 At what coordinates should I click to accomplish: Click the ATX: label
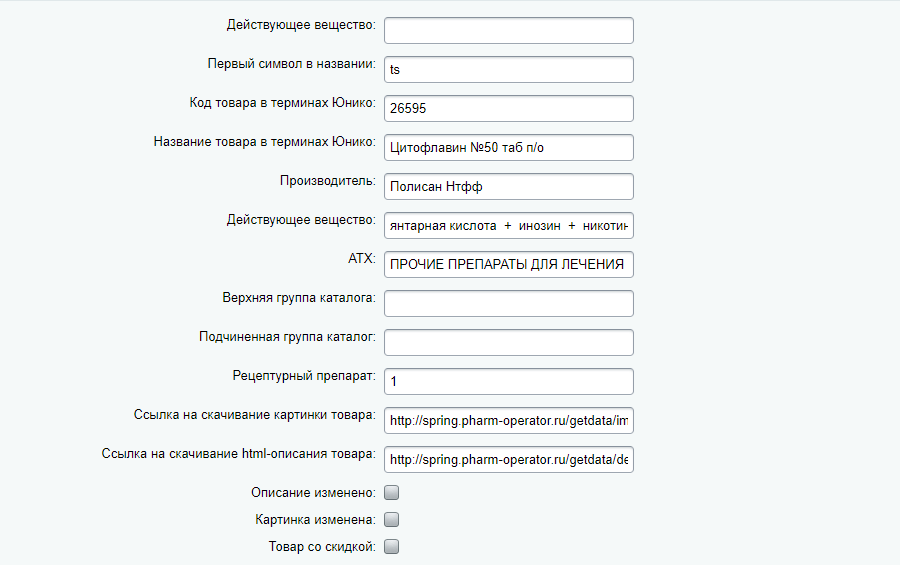tap(362, 259)
